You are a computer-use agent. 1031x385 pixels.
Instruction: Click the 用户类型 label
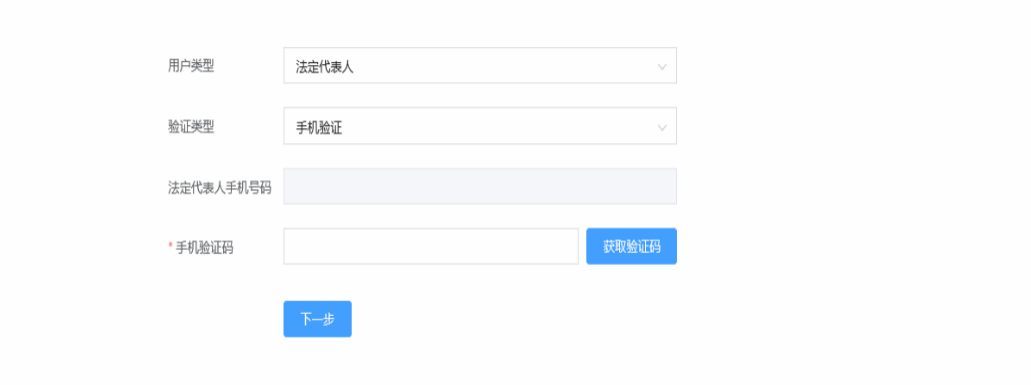(191, 66)
